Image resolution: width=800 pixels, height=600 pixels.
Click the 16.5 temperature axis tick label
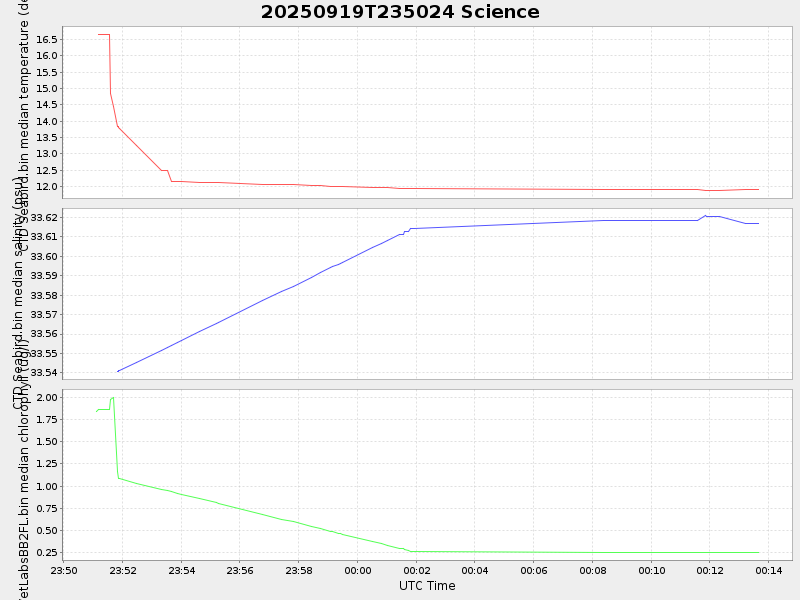(47, 40)
